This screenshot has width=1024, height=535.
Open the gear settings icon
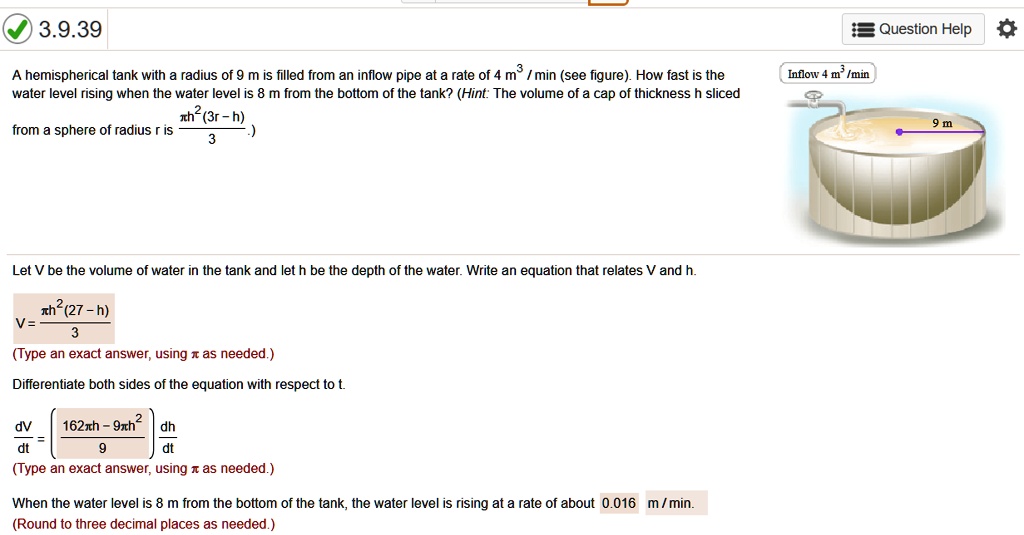tap(1007, 29)
